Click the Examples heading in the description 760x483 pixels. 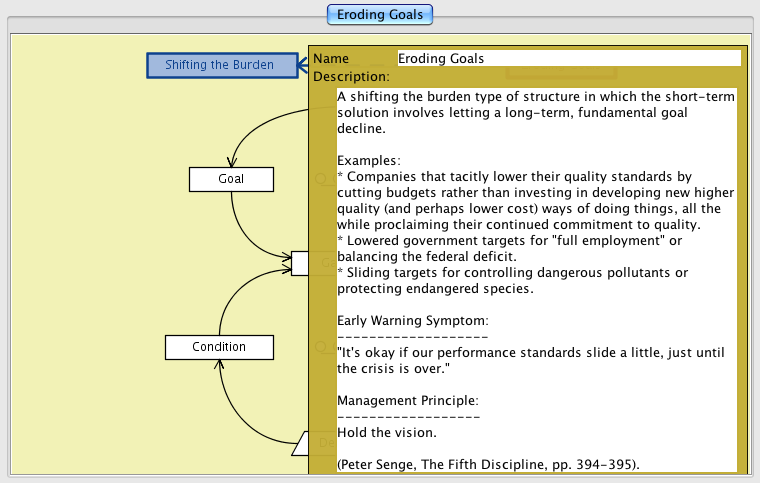coord(368,160)
